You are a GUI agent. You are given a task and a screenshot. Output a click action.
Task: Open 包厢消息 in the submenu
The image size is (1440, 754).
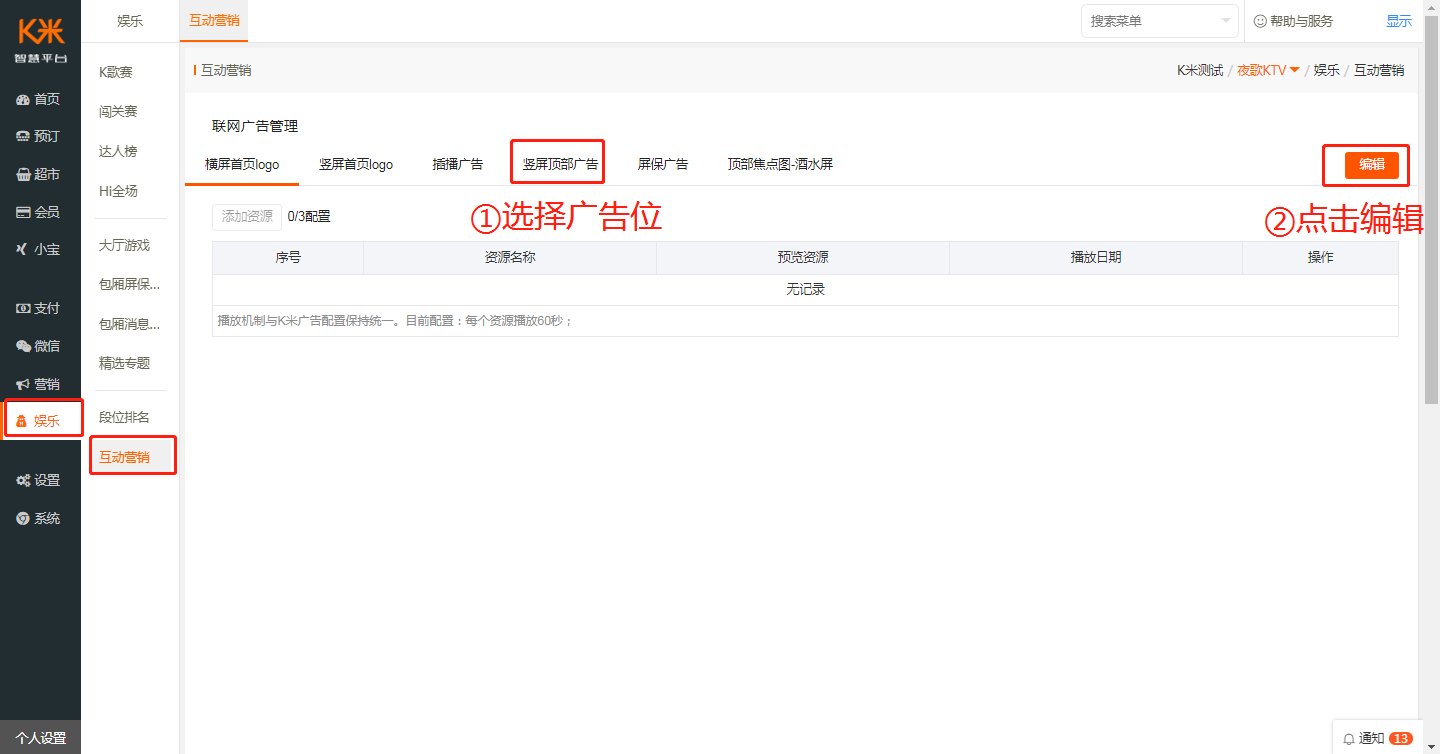click(x=130, y=324)
